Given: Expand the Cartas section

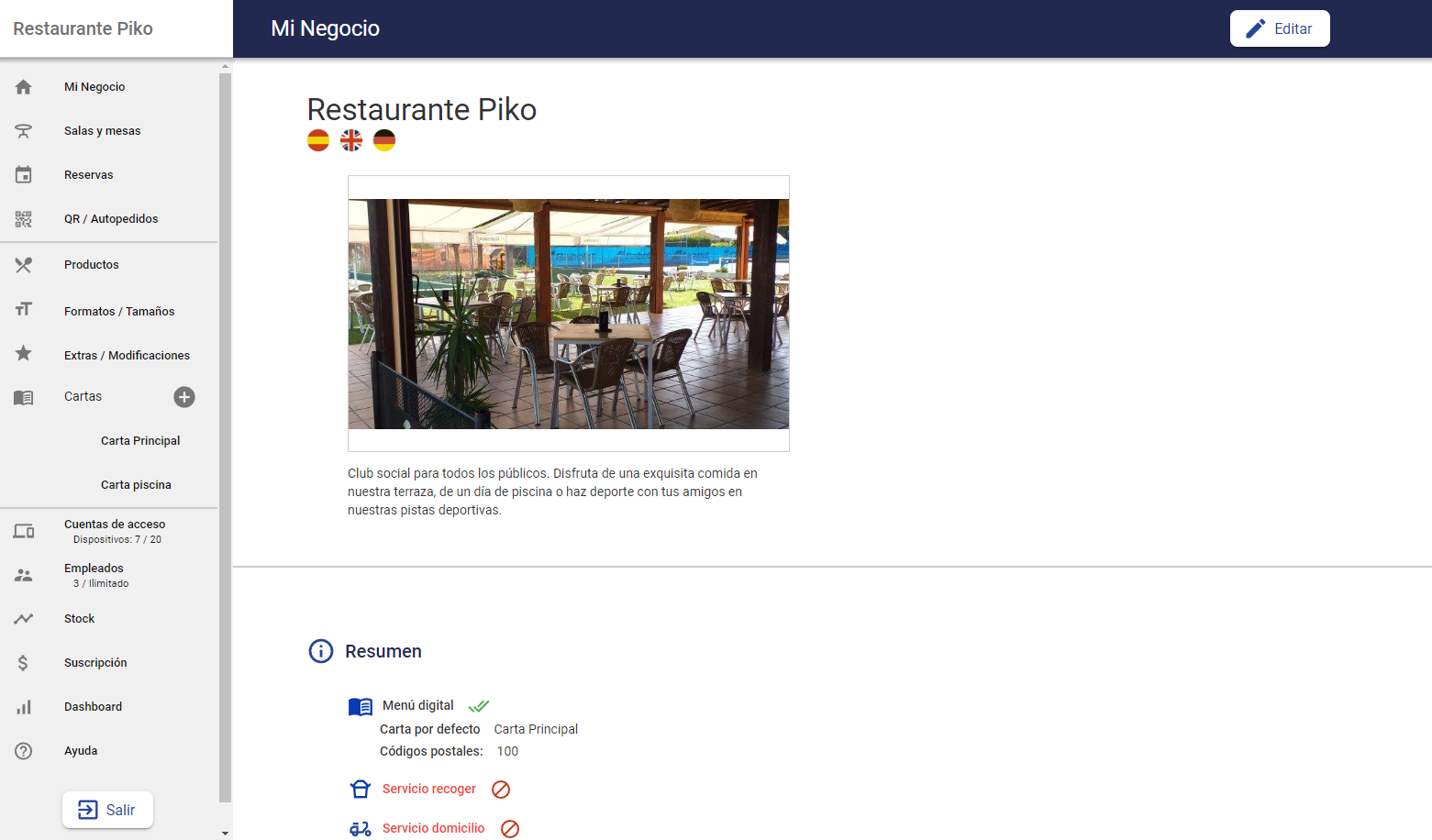Looking at the screenshot, I should coord(83,397).
